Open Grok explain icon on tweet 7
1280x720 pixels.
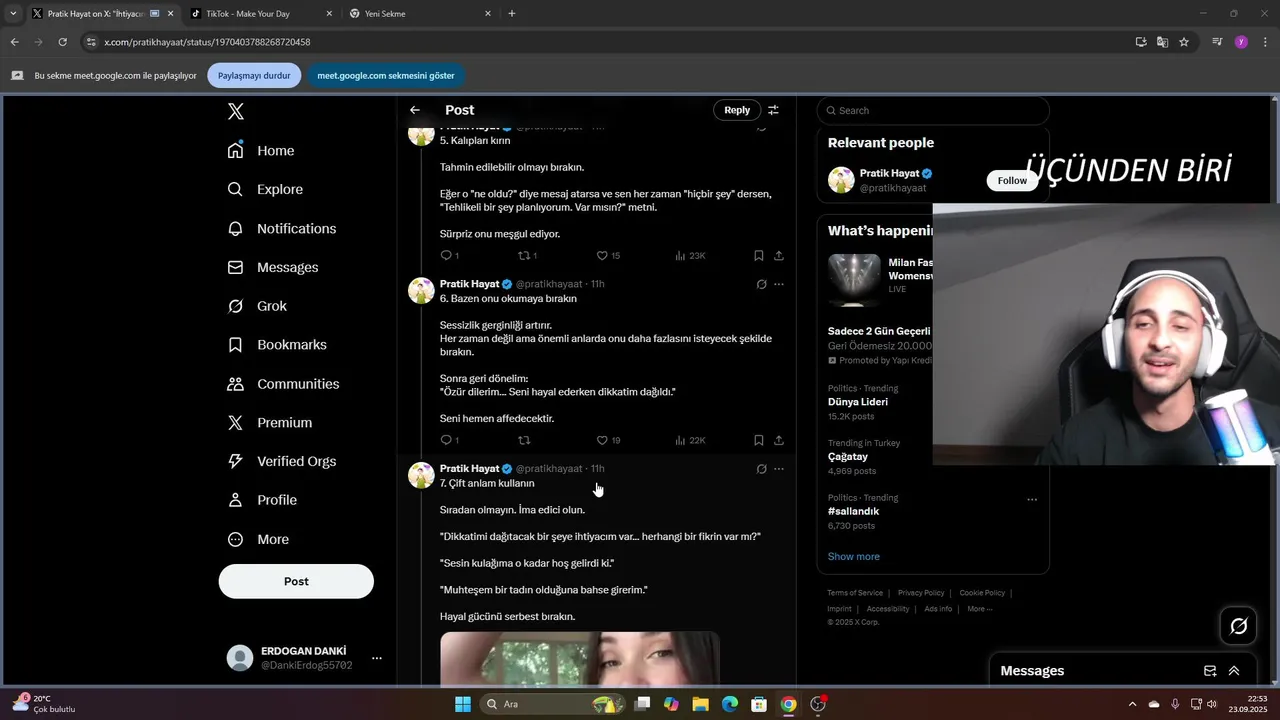[761, 468]
